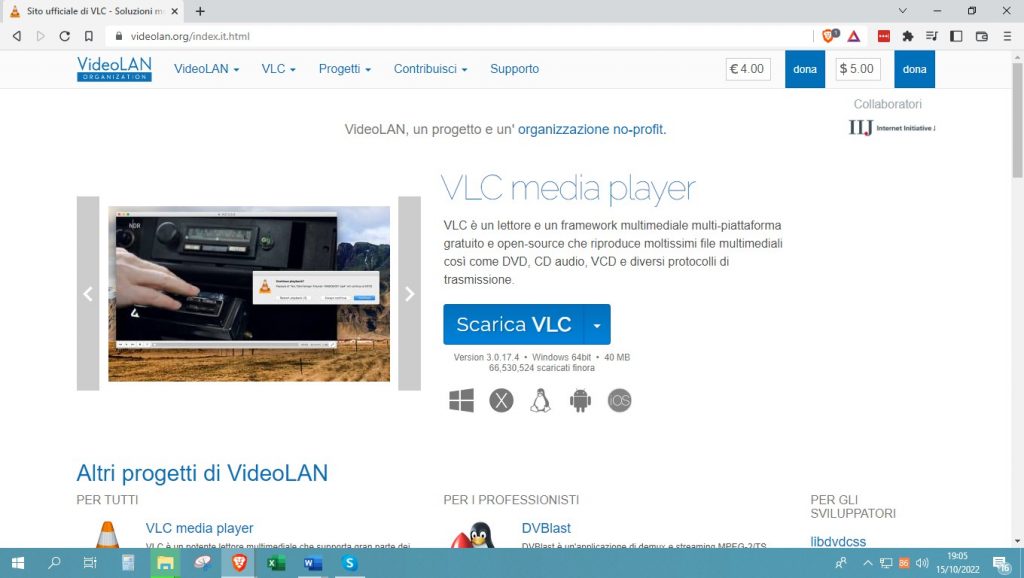Expand the Contribuisci menu

[428, 69]
